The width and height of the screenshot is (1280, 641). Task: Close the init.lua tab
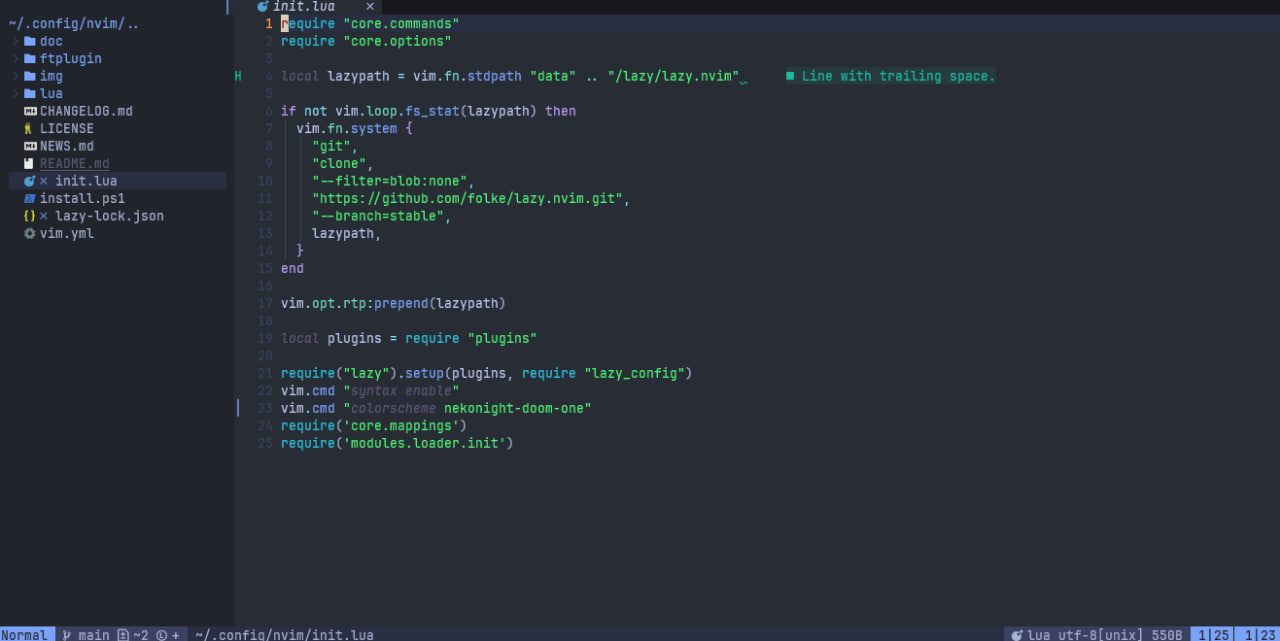370,6
